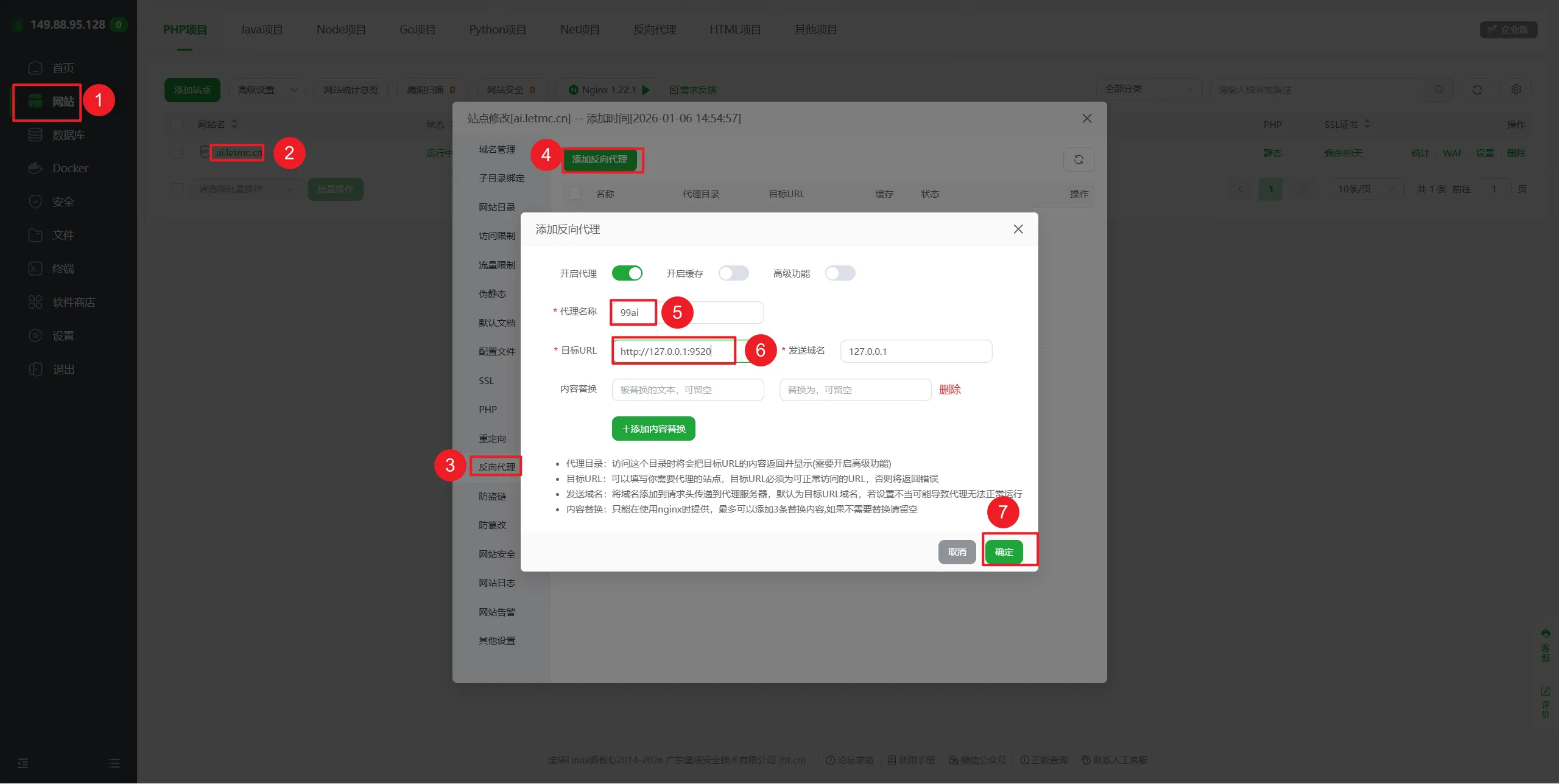Turn on the 高级功能 advanced toggle
This screenshot has width=1559, height=784.
pyautogui.click(x=840, y=273)
